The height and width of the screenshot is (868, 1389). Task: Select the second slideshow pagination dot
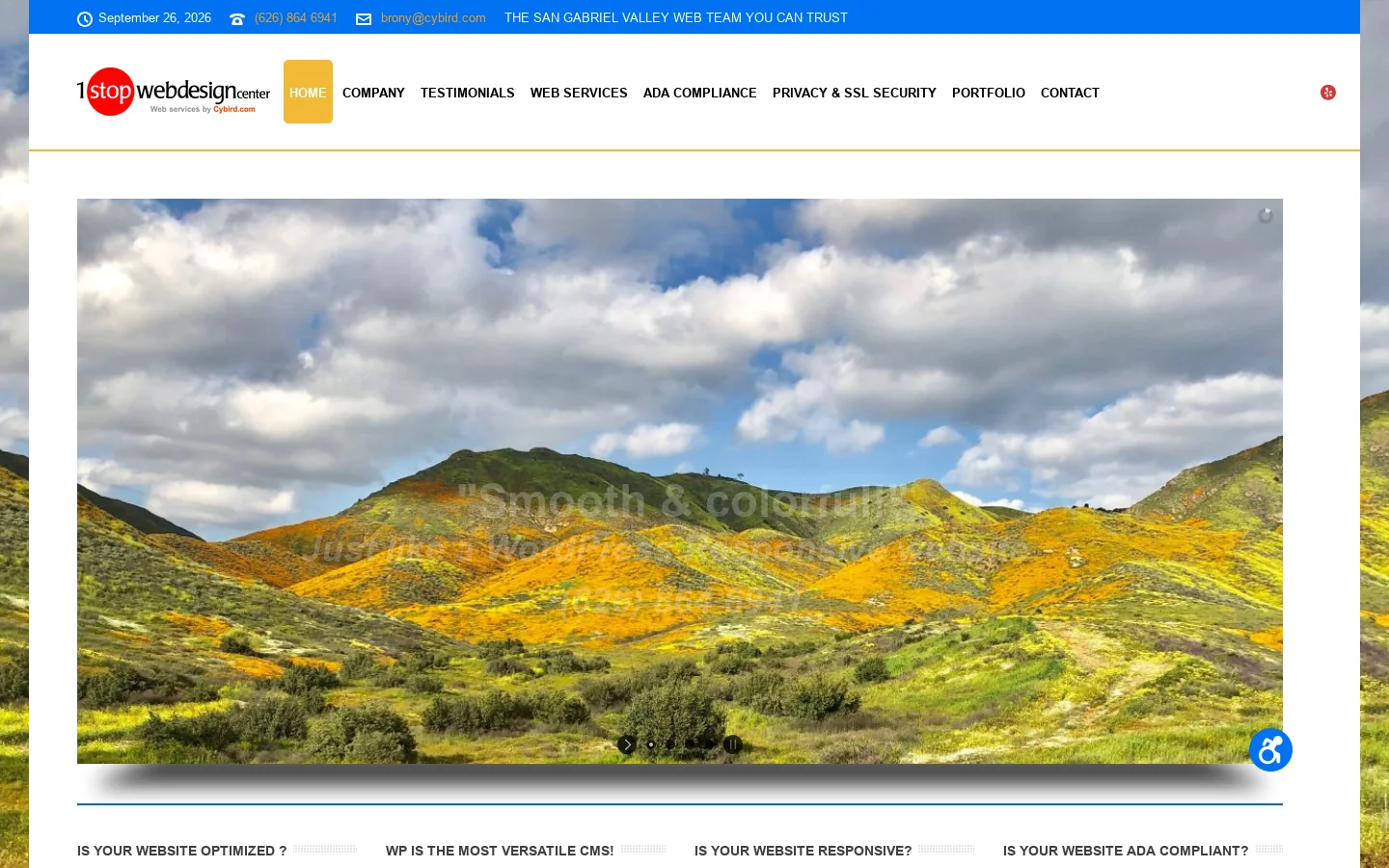click(x=670, y=745)
